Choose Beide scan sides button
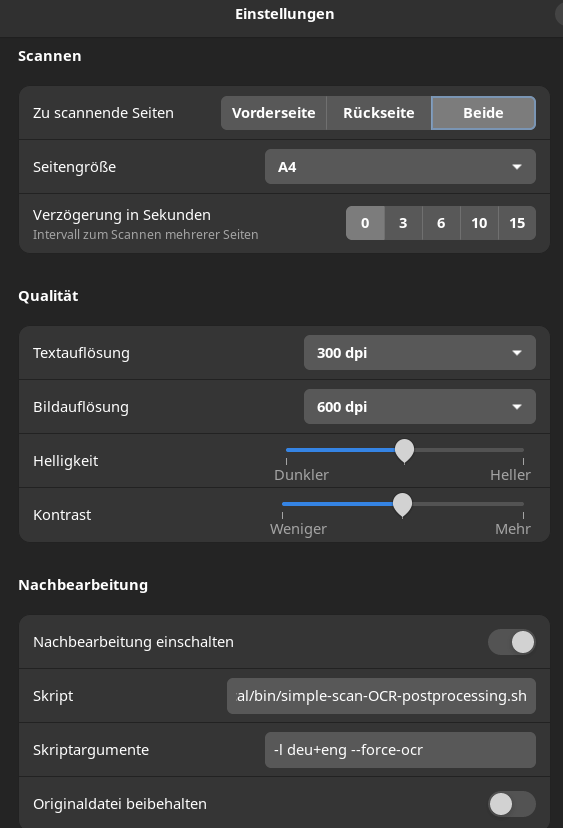The height and width of the screenshot is (828, 563). [x=483, y=113]
